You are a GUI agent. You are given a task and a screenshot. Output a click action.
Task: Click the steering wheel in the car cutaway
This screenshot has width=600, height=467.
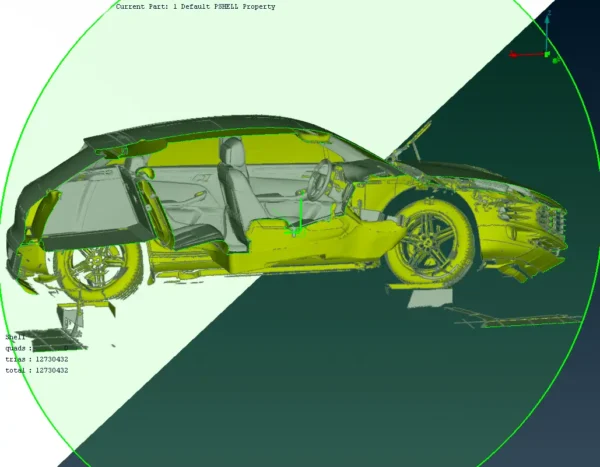pyautogui.click(x=321, y=179)
